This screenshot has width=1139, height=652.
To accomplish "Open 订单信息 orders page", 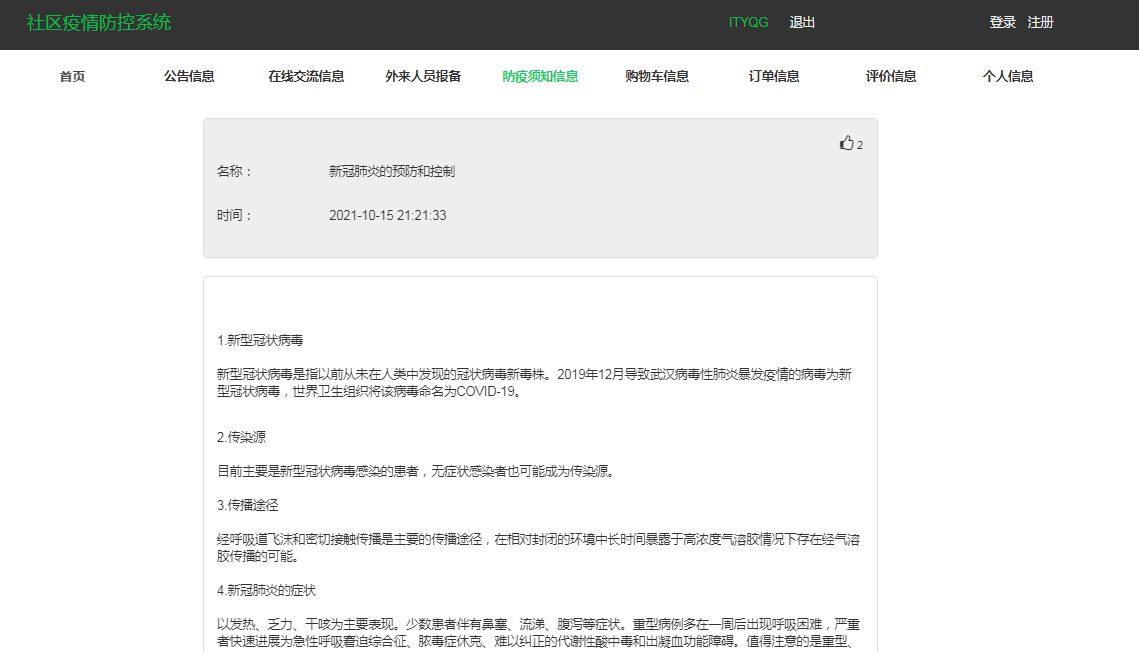I will point(774,76).
